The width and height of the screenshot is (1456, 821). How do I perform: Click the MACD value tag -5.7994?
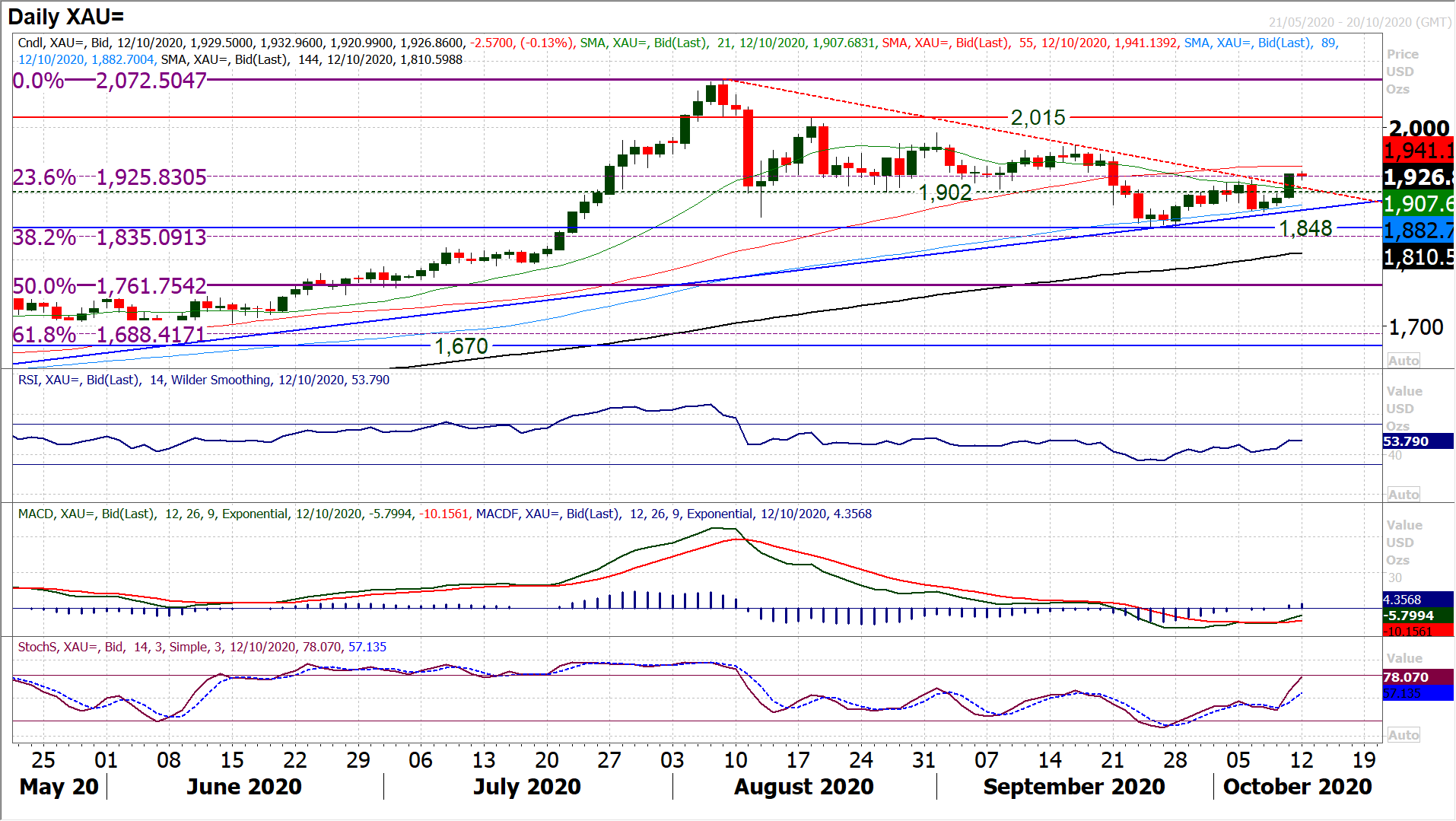[x=1418, y=616]
